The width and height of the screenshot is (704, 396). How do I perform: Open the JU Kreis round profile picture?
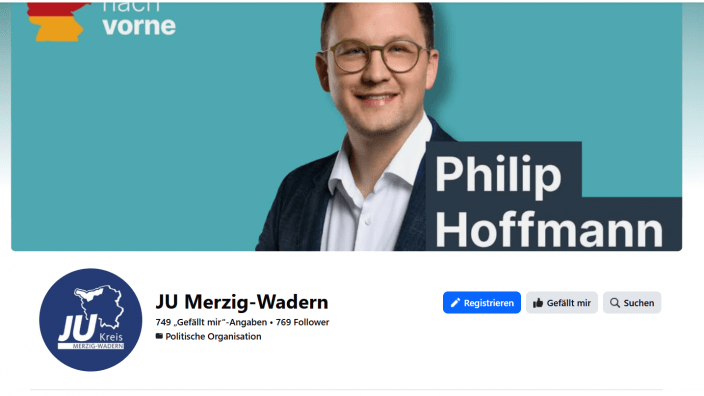pyautogui.click(x=91, y=320)
